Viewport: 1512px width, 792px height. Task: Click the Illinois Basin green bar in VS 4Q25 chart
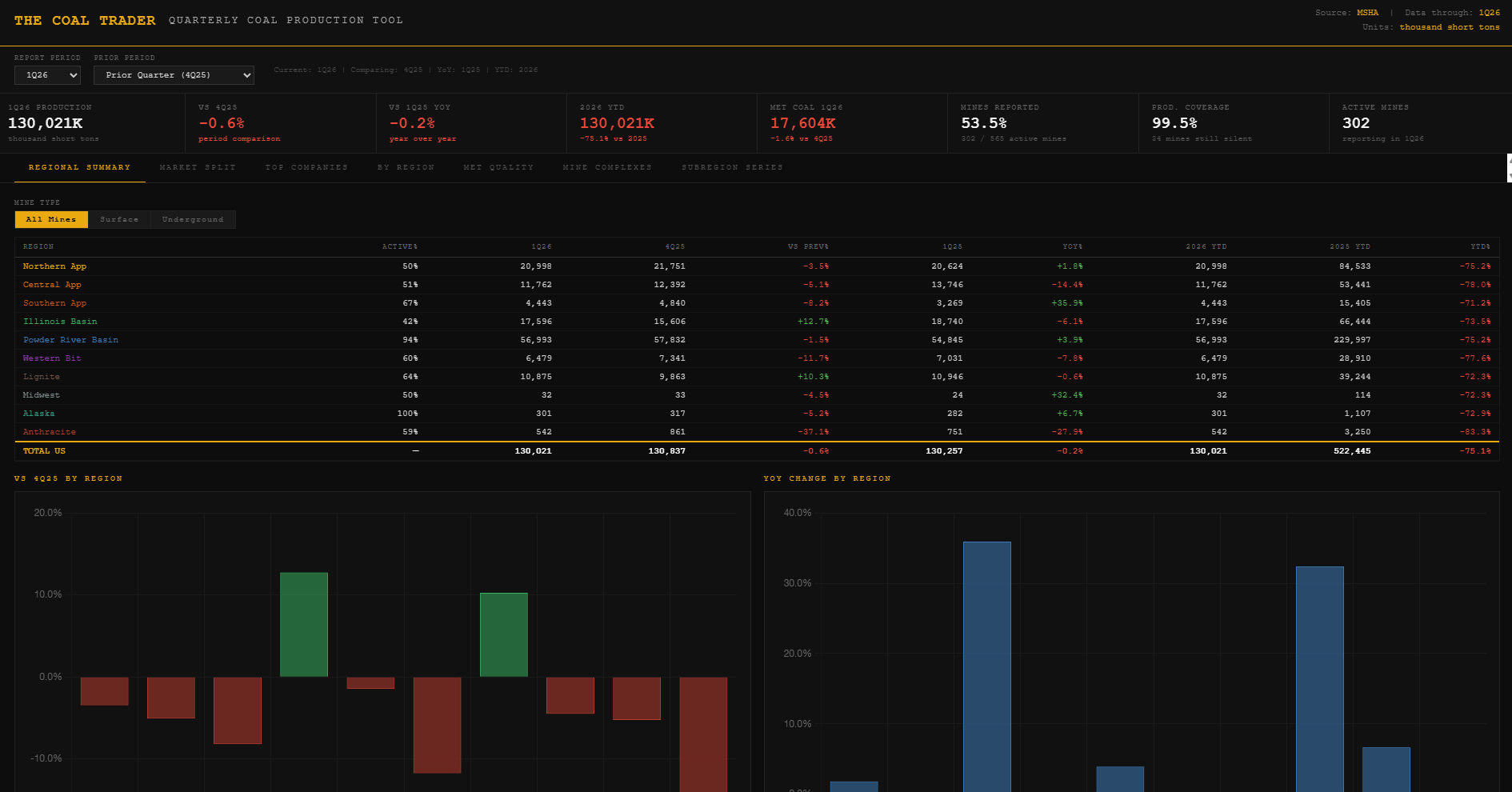[304, 625]
